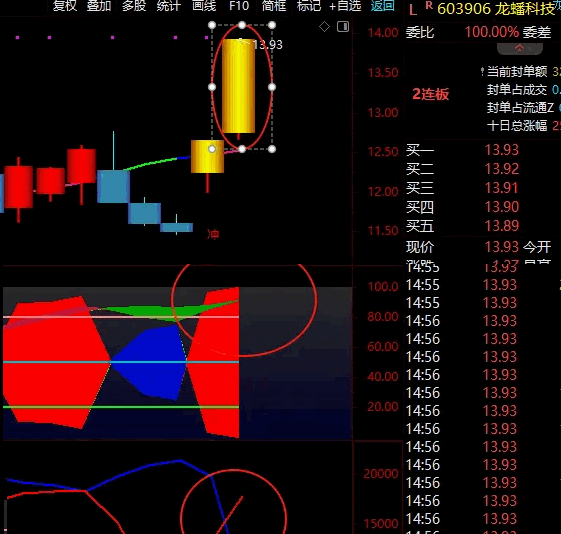Viewport: 561px width, 534px height.
Task: Click the 100.0 indicator axis label
Action: tap(383, 286)
